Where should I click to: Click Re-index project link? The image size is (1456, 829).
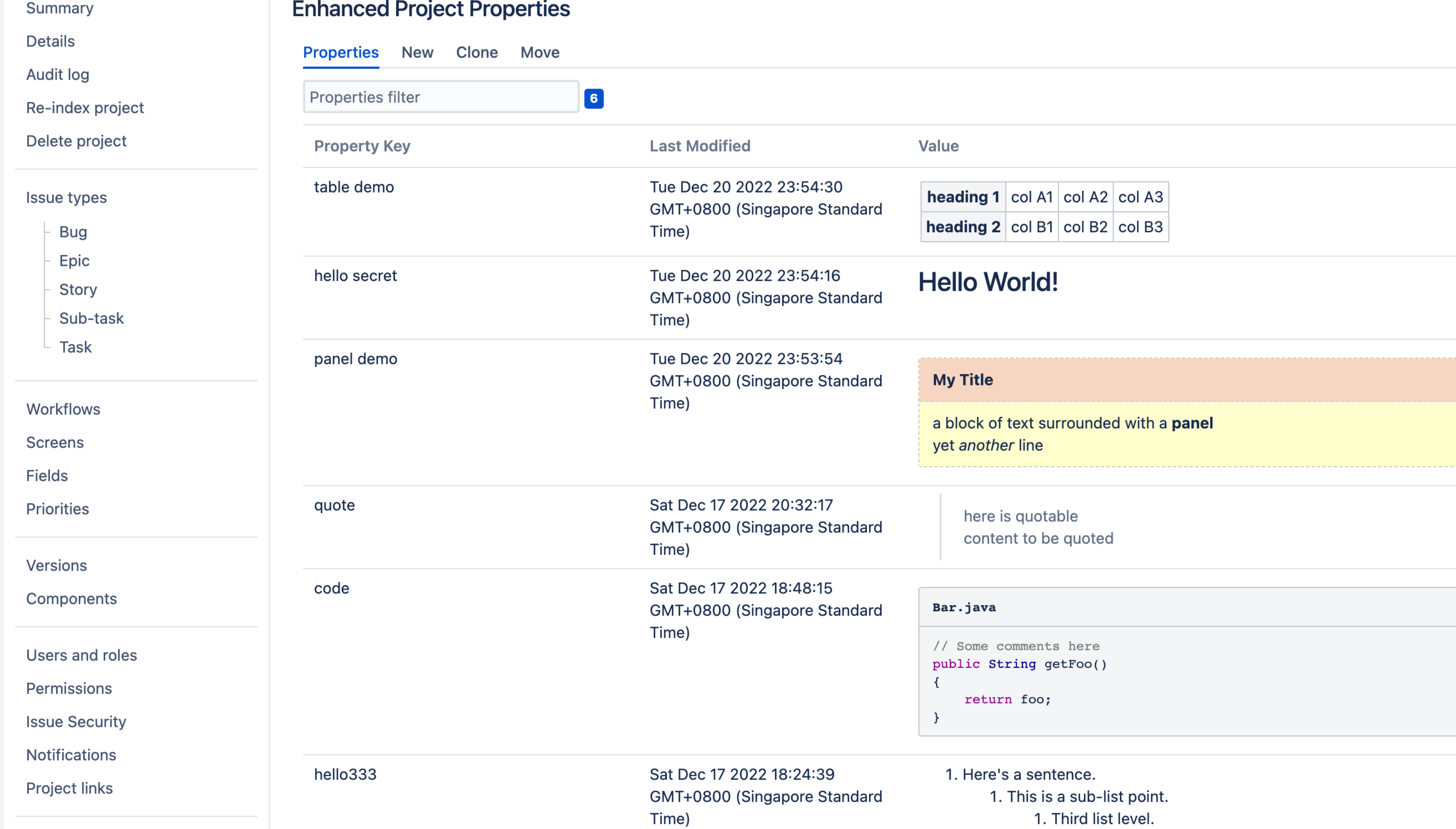pyautogui.click(x=85, y=108)
